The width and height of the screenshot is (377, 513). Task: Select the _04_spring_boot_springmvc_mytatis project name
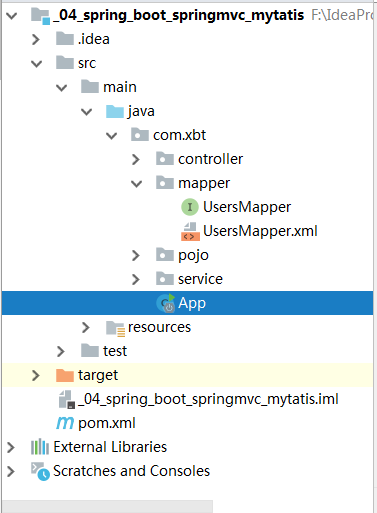[x=178, y=16]
